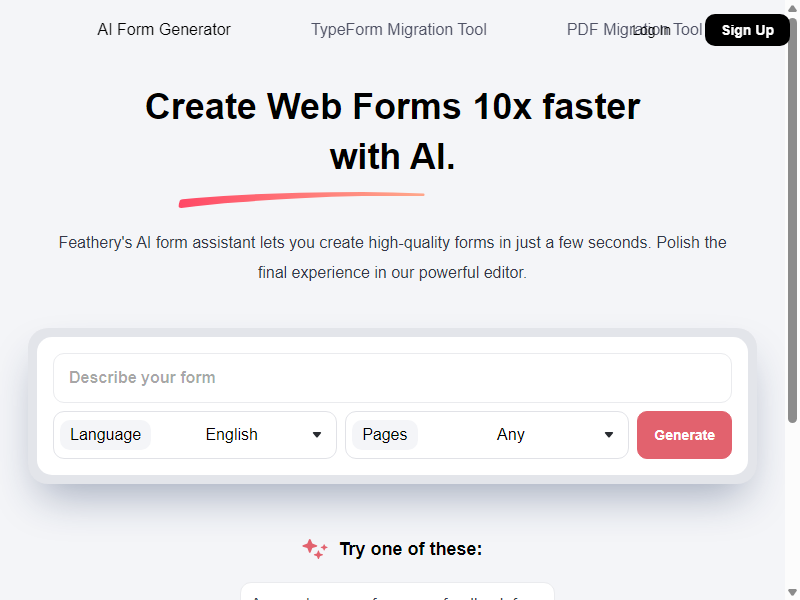800x600 pixels.
Task: Click the Sign Up button
Action: [x=747, y=30]
